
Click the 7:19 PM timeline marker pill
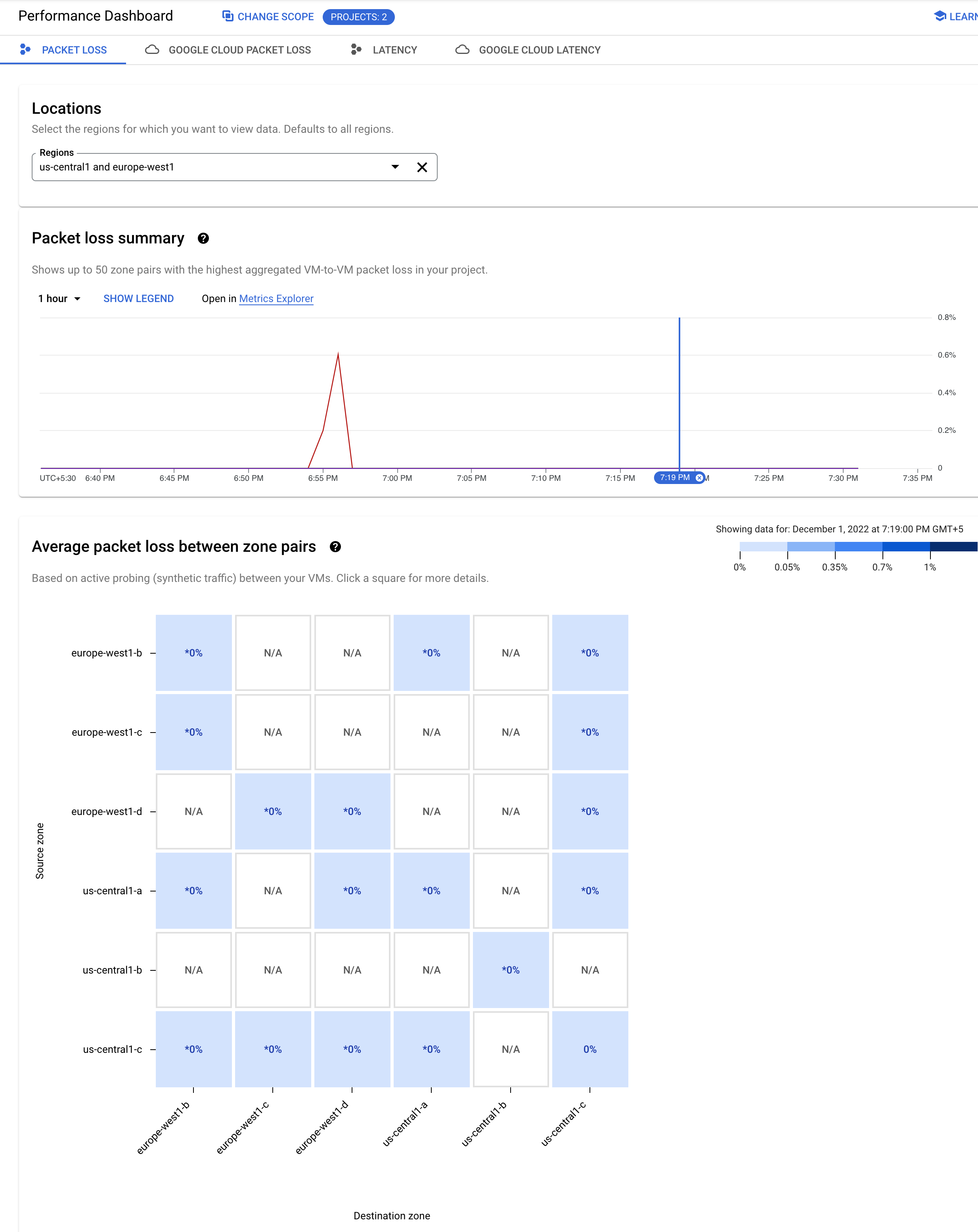click(x=674, y=478)
